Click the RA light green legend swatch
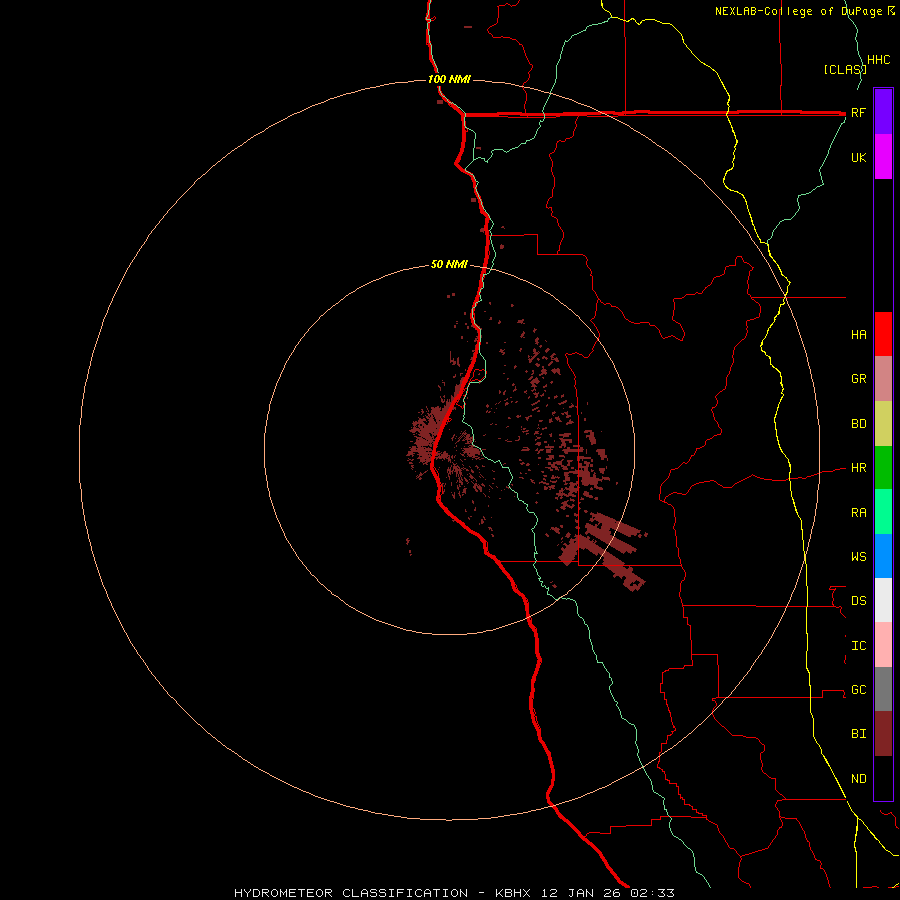 (x=883, y=512)
